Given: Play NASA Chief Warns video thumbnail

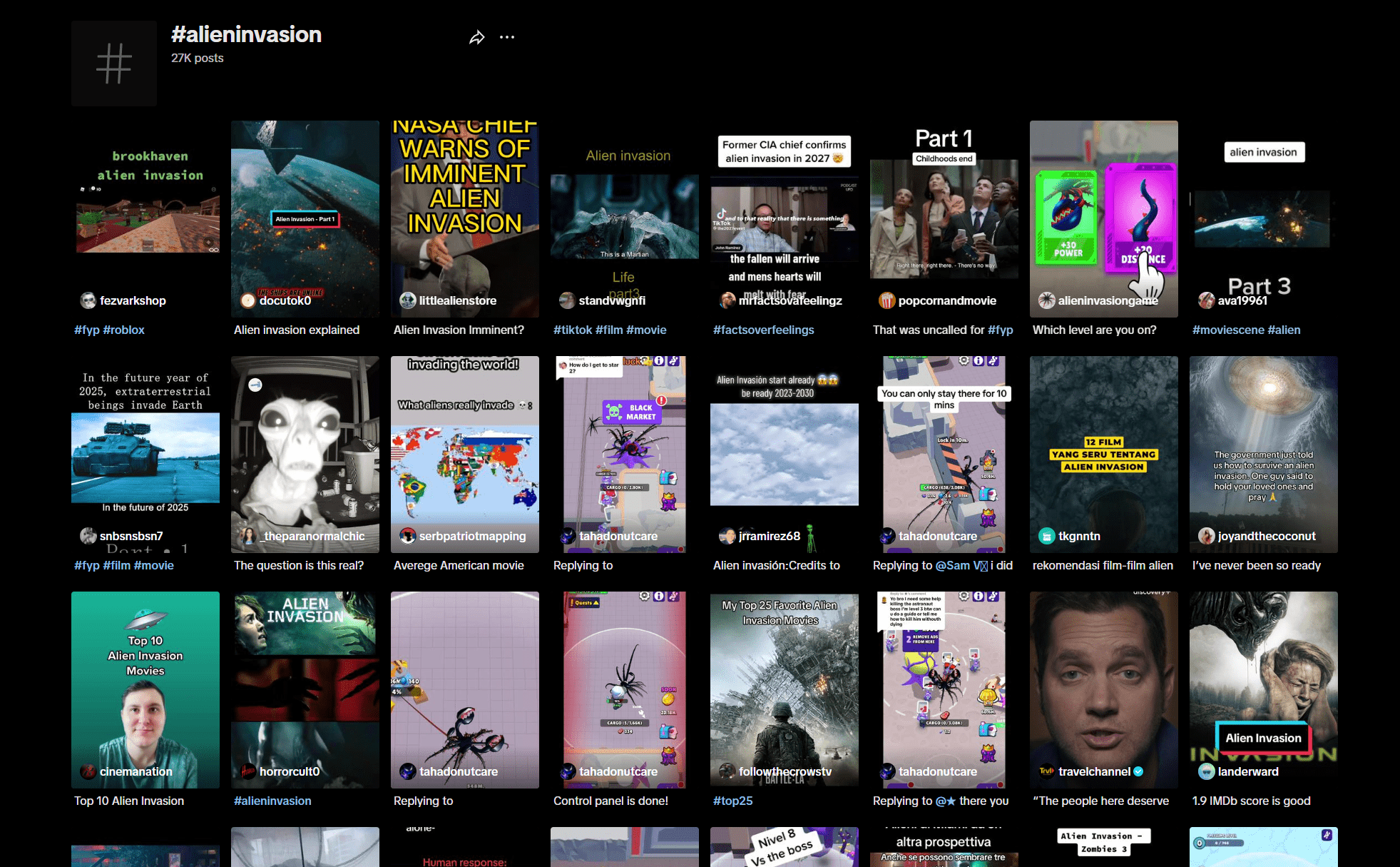Looking at the screenshot, I should 465,219.
